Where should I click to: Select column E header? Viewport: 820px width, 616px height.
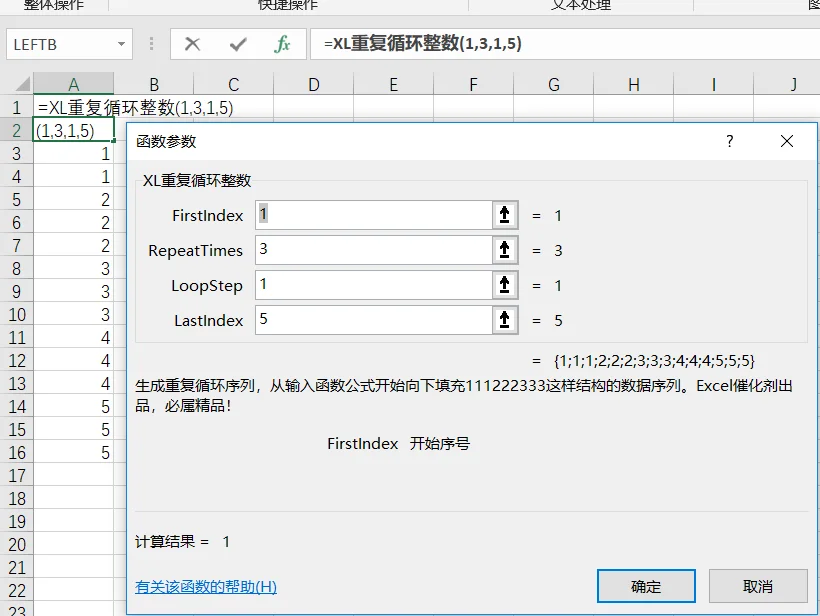pyautogui.click(x=394, y=84)
